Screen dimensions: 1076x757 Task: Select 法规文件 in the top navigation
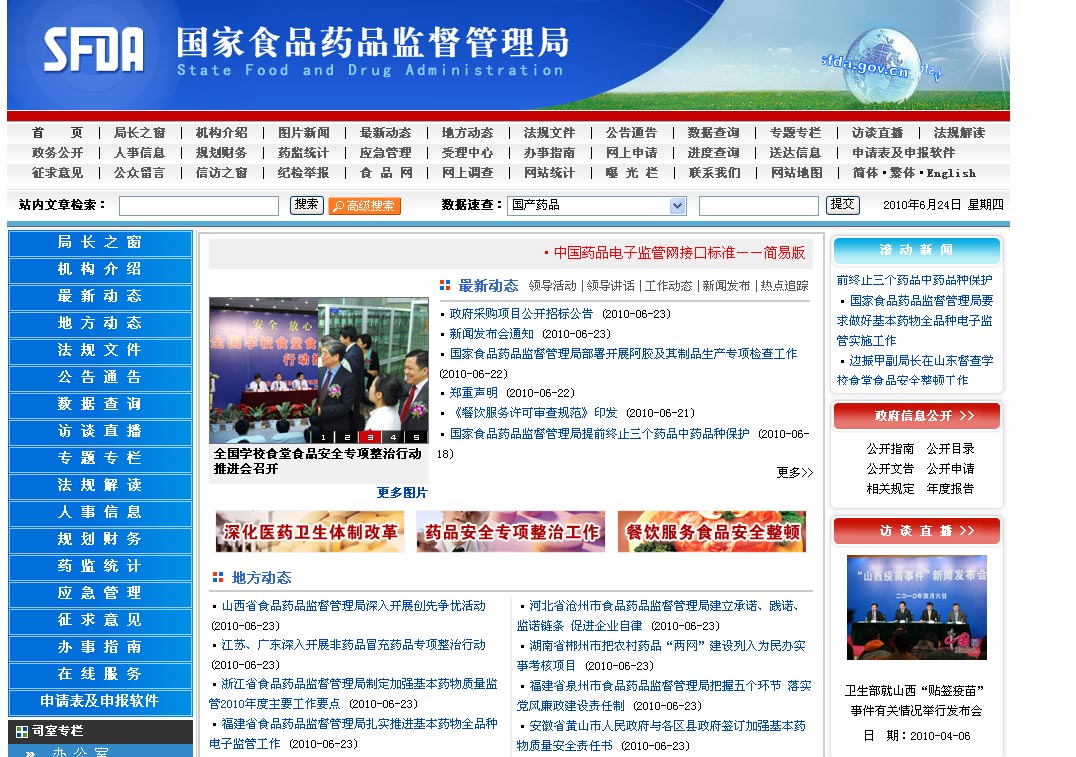tap(549, 133)
